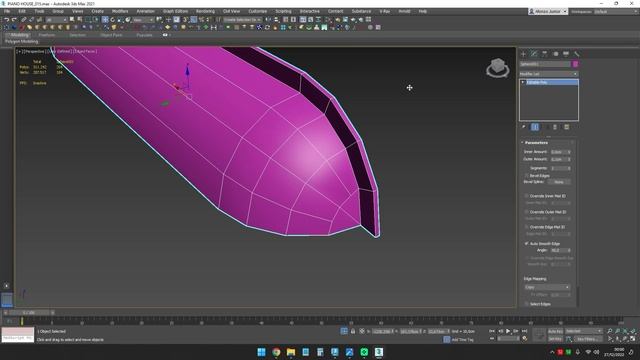Click the Bevel Spline None button
Screen dimensions: 640x360
(559, 182)
